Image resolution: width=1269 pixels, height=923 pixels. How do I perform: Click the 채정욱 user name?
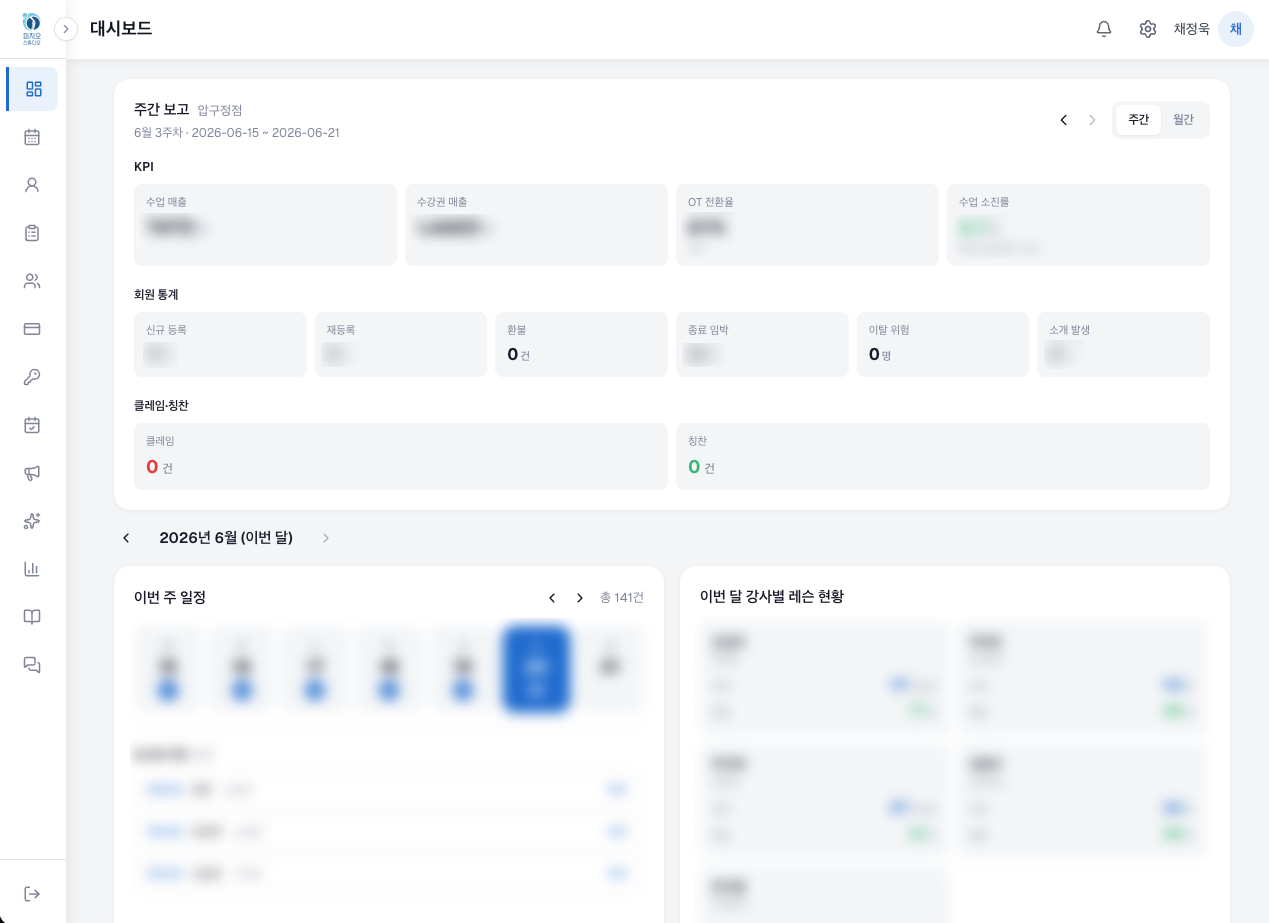click(1192, 29)
